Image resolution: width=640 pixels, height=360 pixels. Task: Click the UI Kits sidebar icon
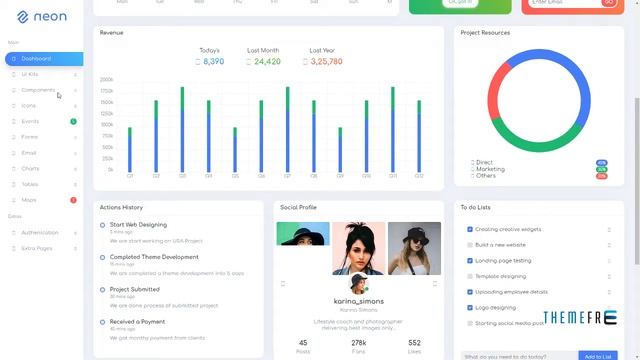(x=13, y=74)
